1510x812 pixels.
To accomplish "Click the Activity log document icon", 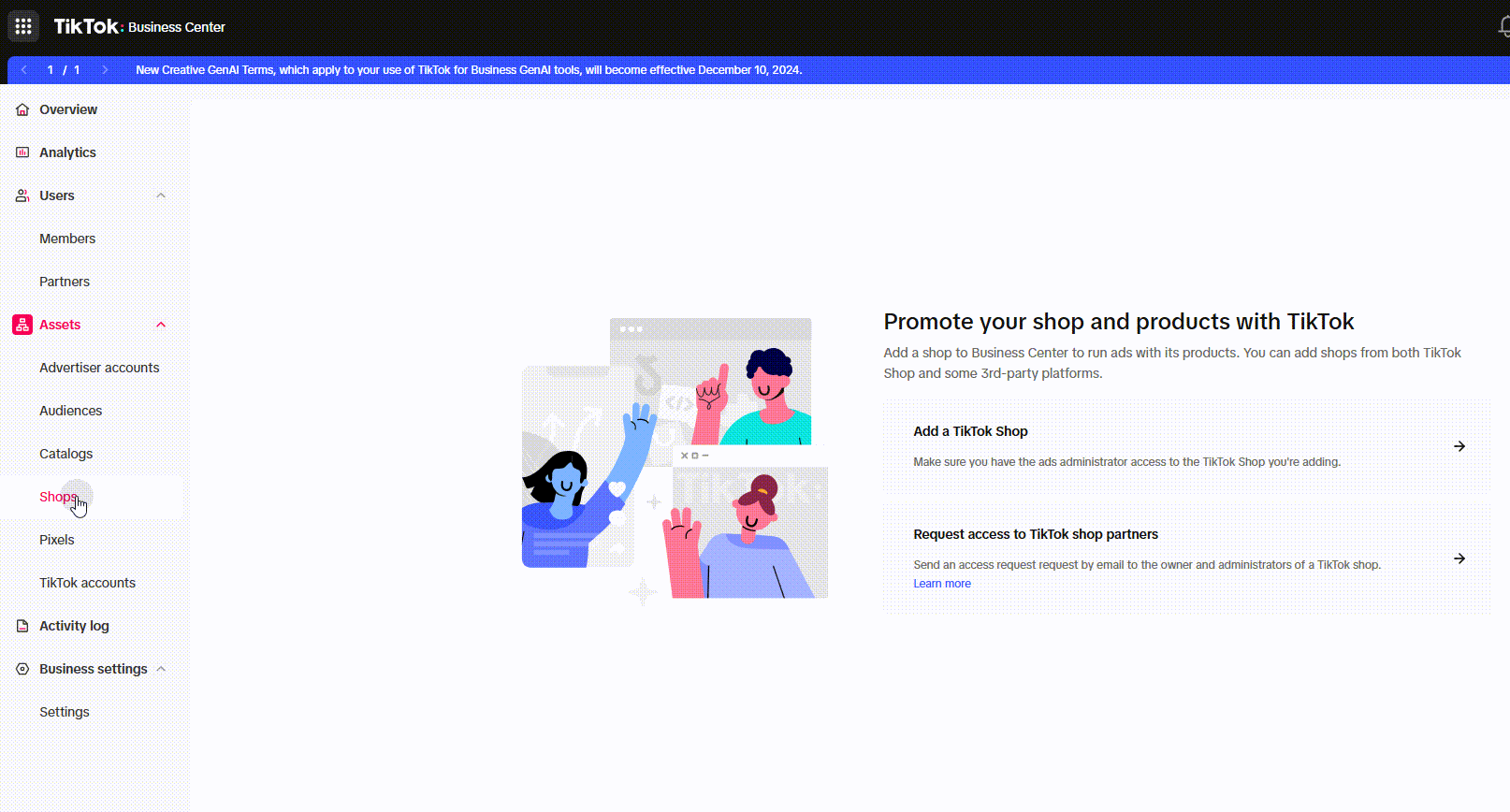I will click(x=22, y=626).
